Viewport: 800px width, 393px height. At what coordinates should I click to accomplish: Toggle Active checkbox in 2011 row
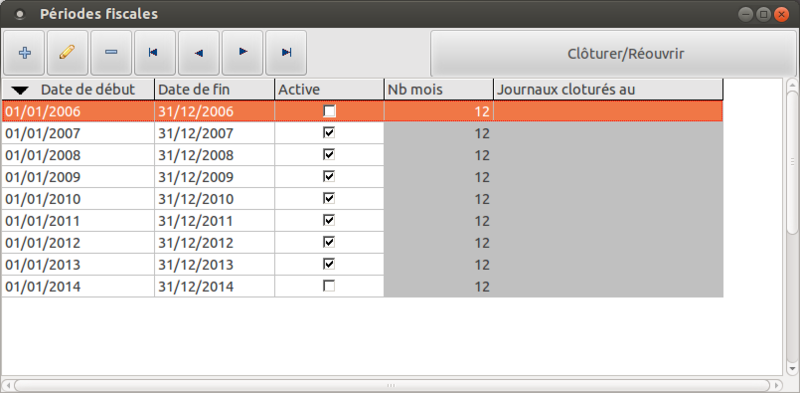pyautogui.click(x=330, y=220)
